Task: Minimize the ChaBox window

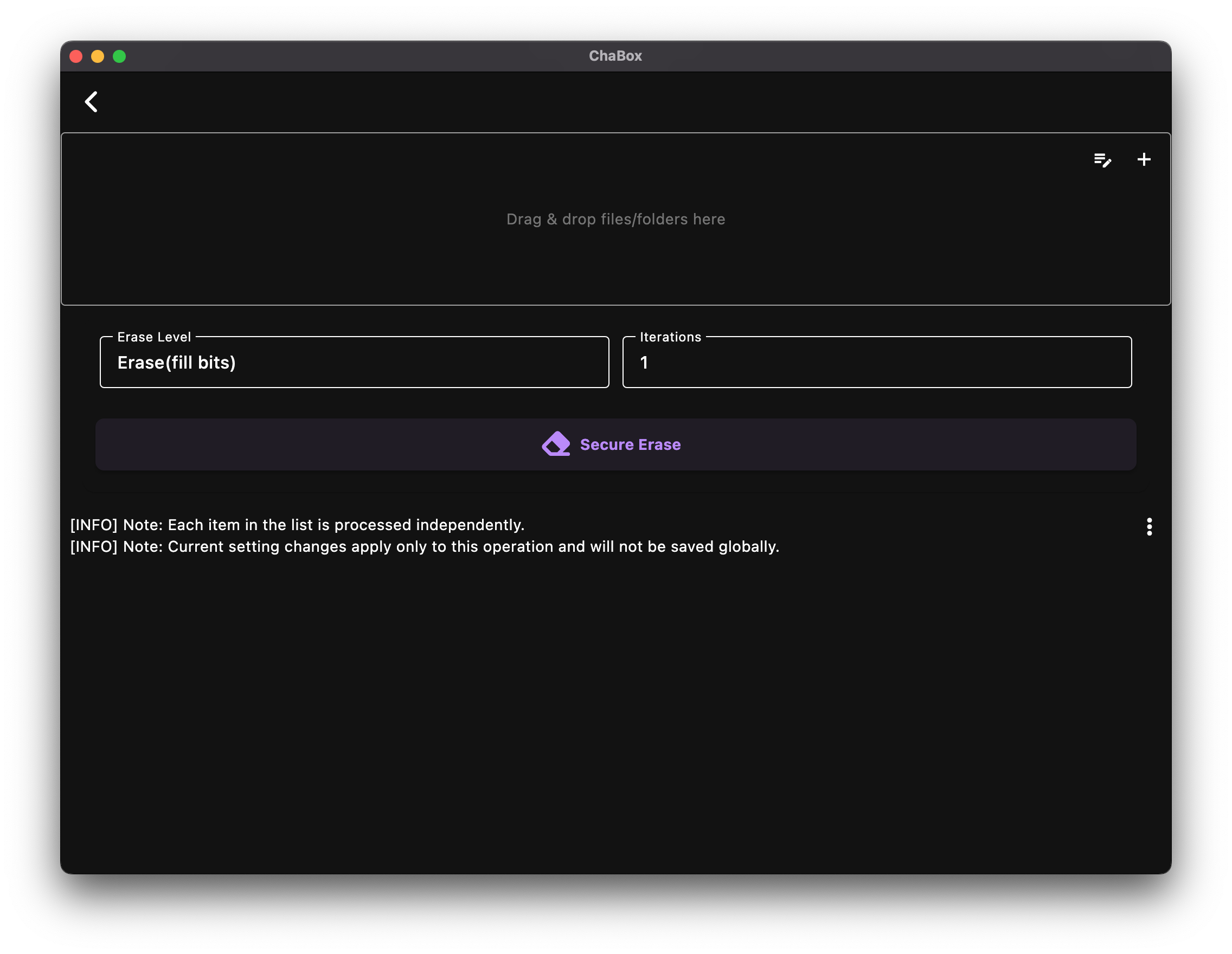Action: pos(98,56)
